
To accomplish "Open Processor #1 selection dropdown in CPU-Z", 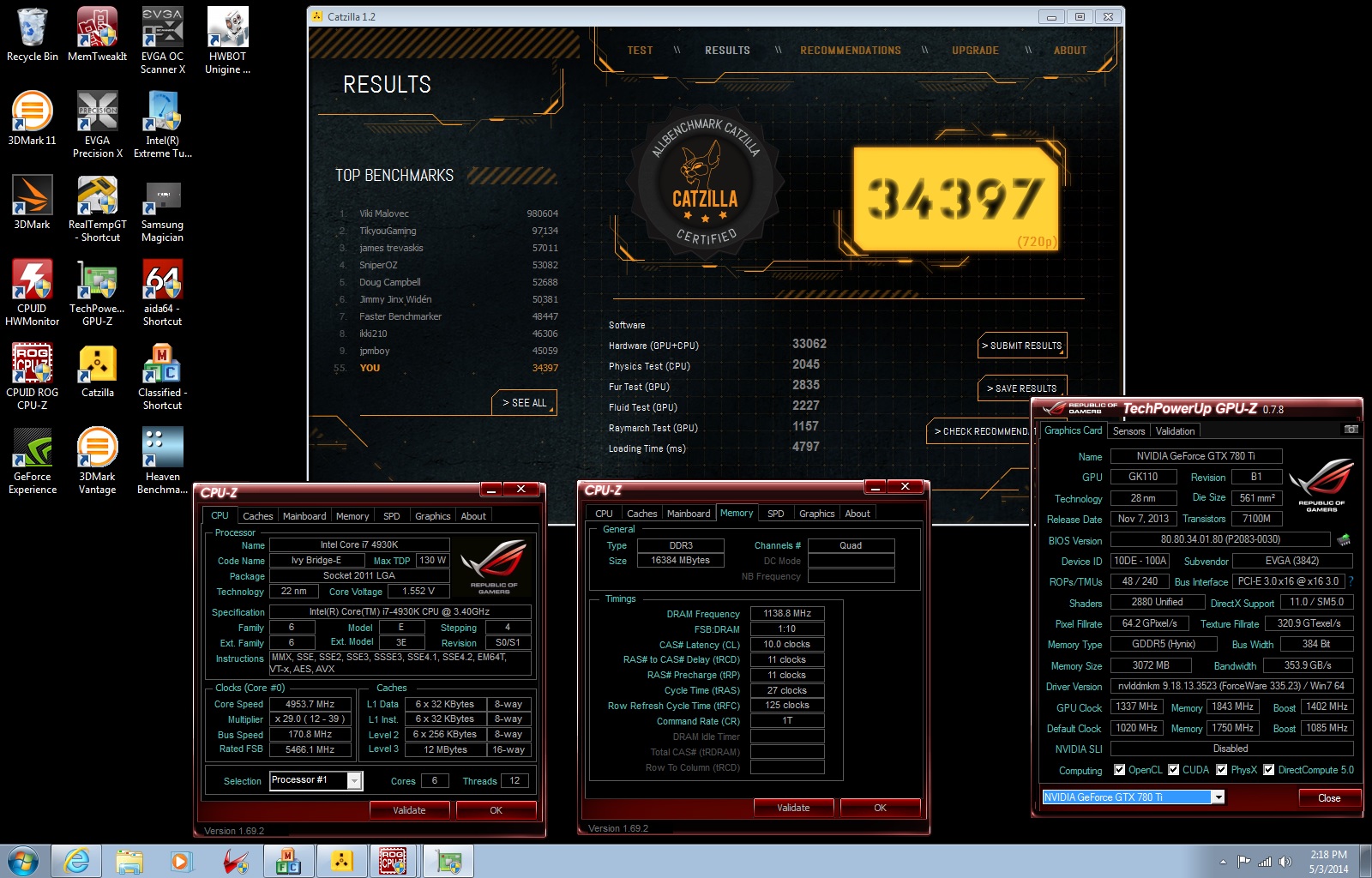I will tap(353, 780).
